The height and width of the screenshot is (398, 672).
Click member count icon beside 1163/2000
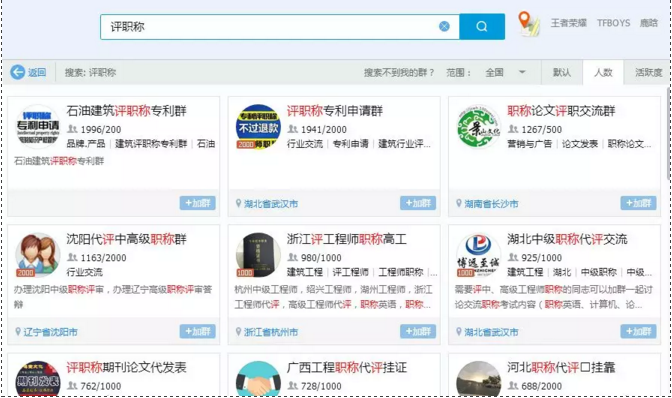(72, 257)
